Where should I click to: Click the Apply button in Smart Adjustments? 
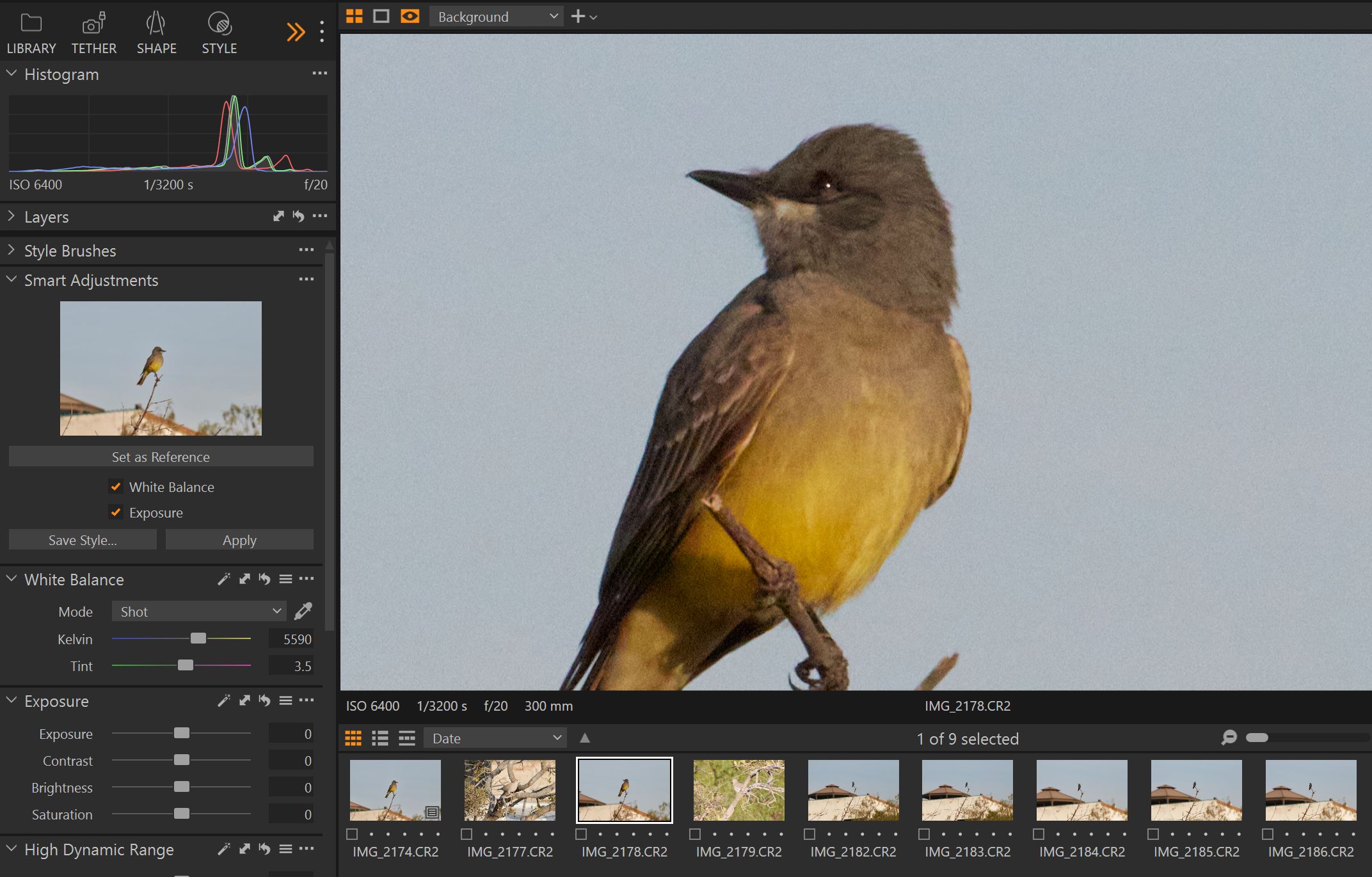[239, 539]
